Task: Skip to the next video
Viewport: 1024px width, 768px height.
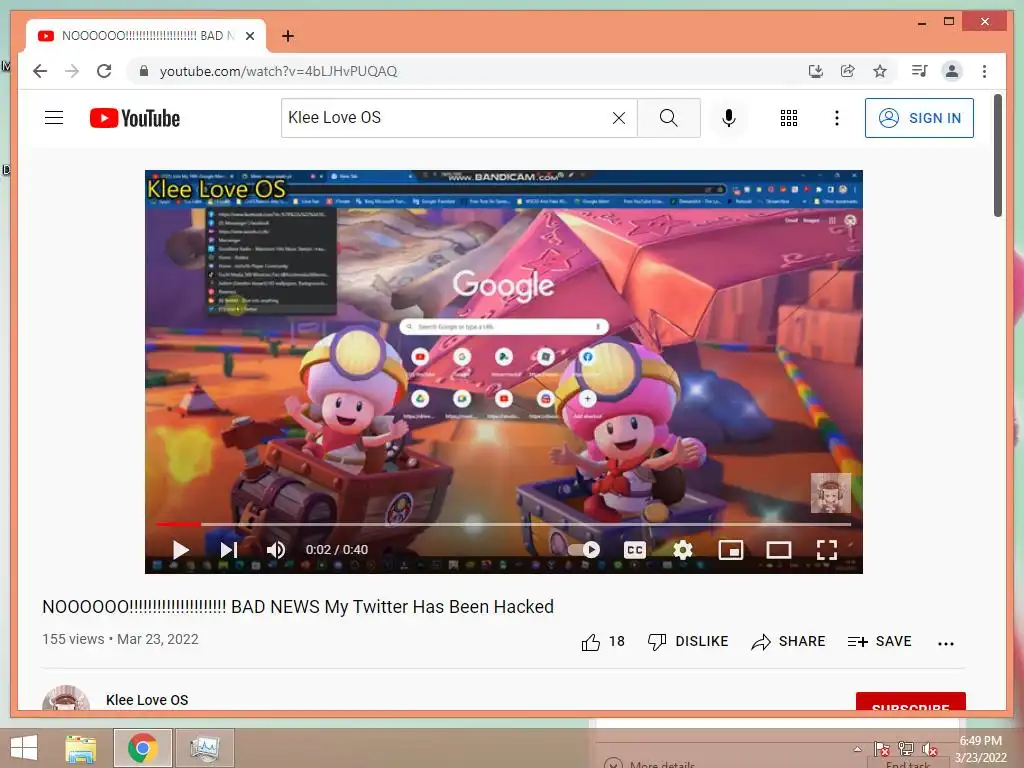Action: (229, 550)
